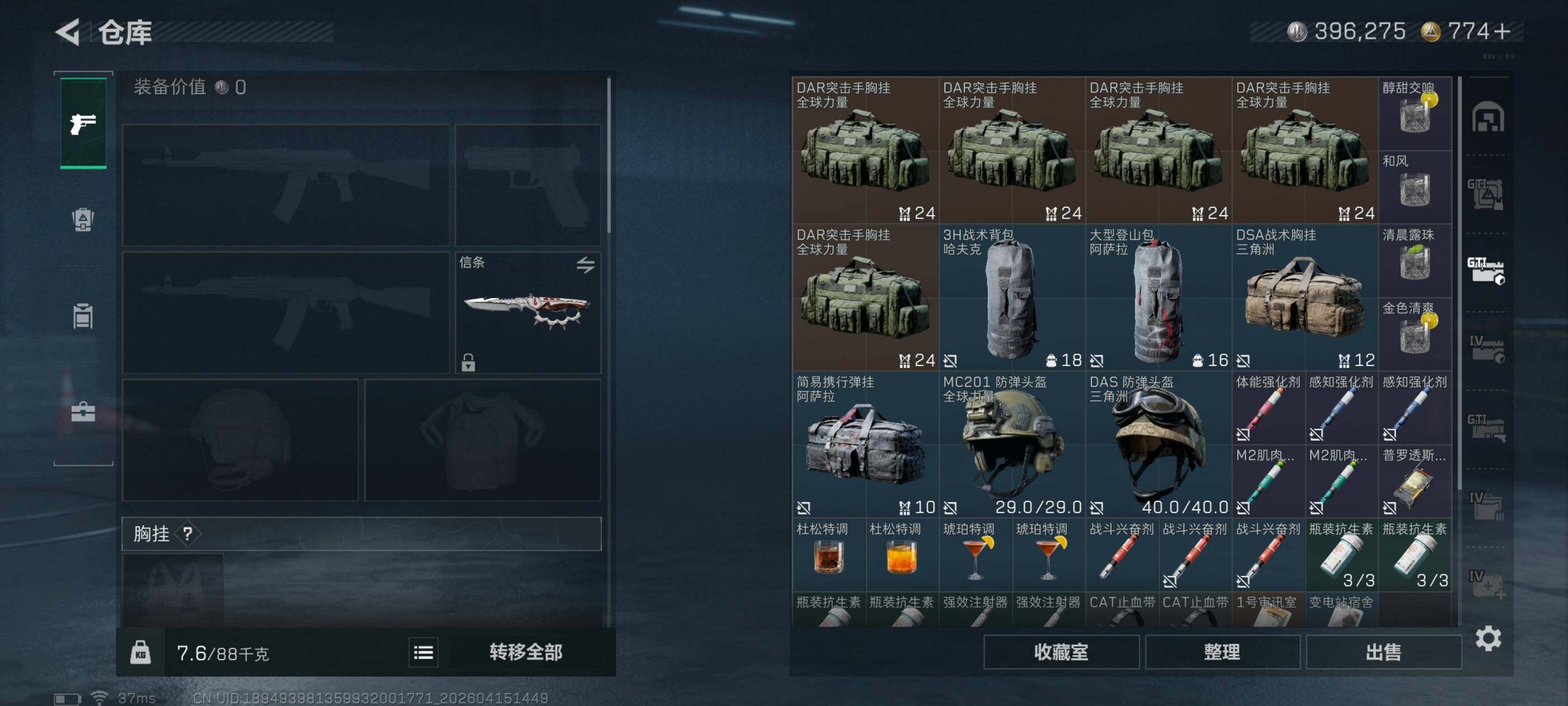This screenshot has width=1568, height=706.
Task: Select the MC201 防弹头盔 helmet item
Action: point(1012,444)
